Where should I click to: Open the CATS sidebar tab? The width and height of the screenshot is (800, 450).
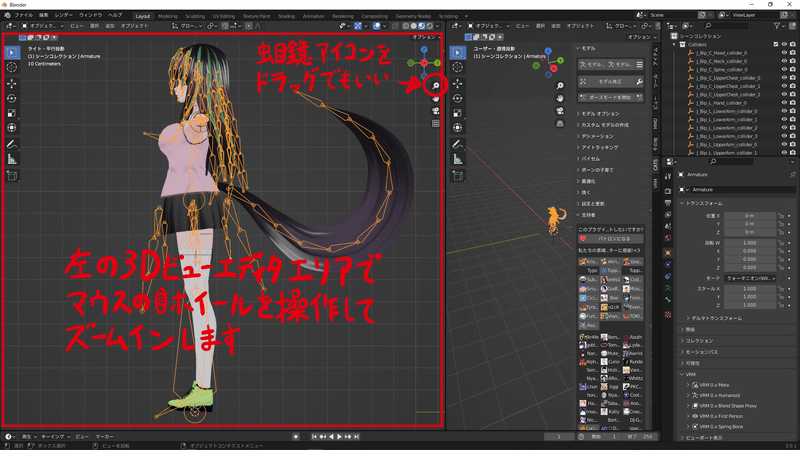click(x=656, y=165)
